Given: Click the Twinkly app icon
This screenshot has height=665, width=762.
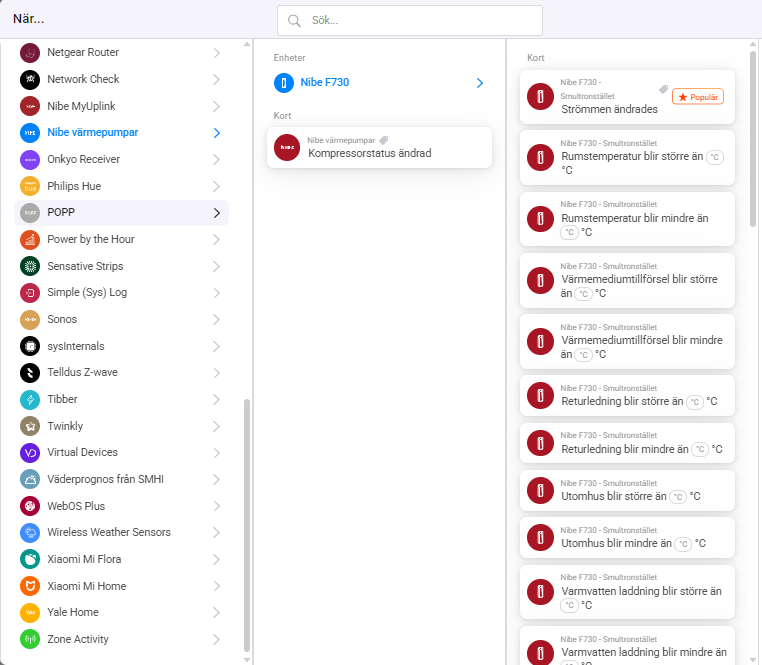Looking at the screenshot, I should tap(30, 426).
